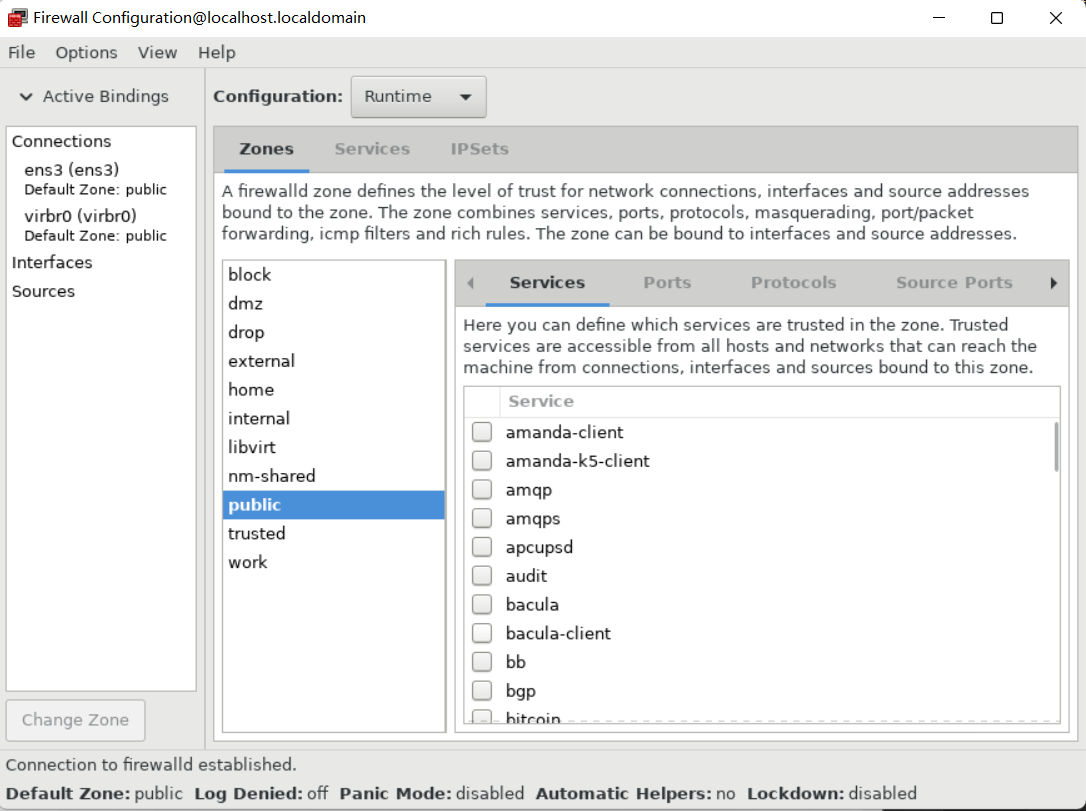Click the Service column header
This screenshot has width=1086, height=811.
(x=779, y=402)
